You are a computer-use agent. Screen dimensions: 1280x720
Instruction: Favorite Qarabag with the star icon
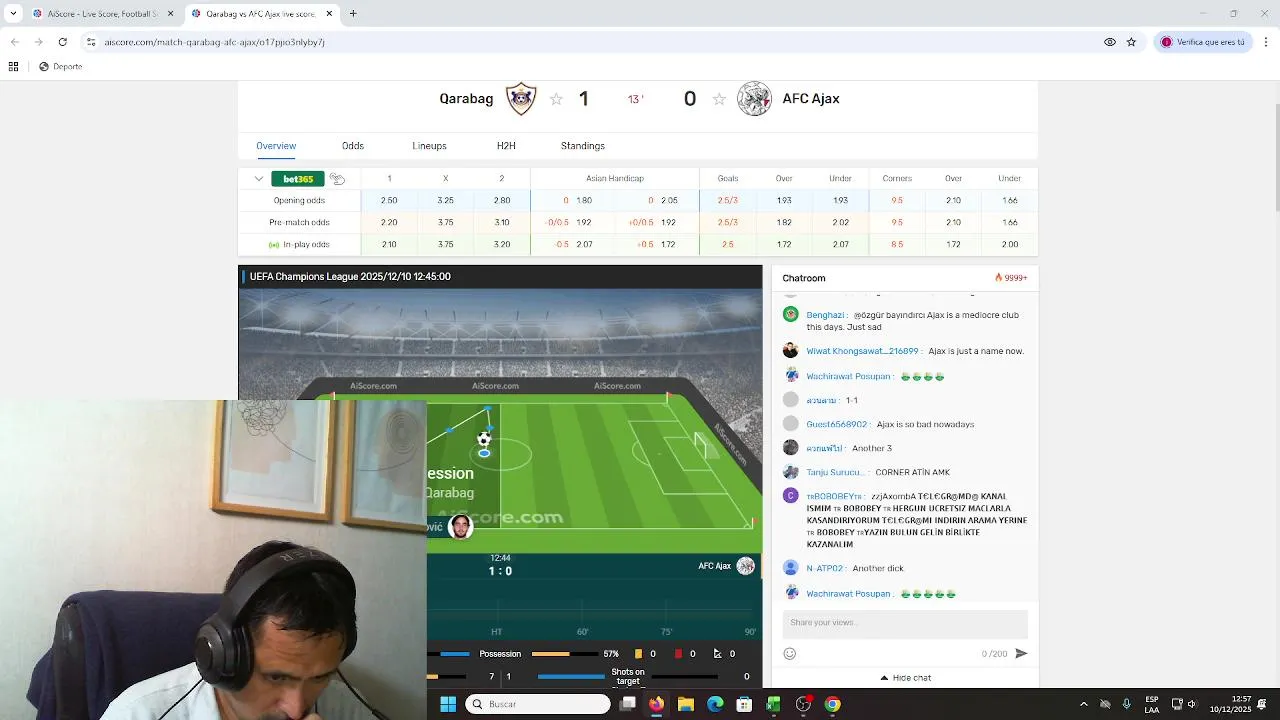click(556, 99)
